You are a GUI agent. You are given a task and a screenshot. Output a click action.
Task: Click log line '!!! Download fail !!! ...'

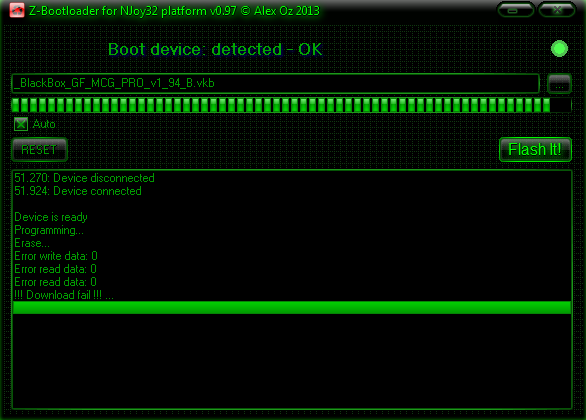click(x=64, y=295)
